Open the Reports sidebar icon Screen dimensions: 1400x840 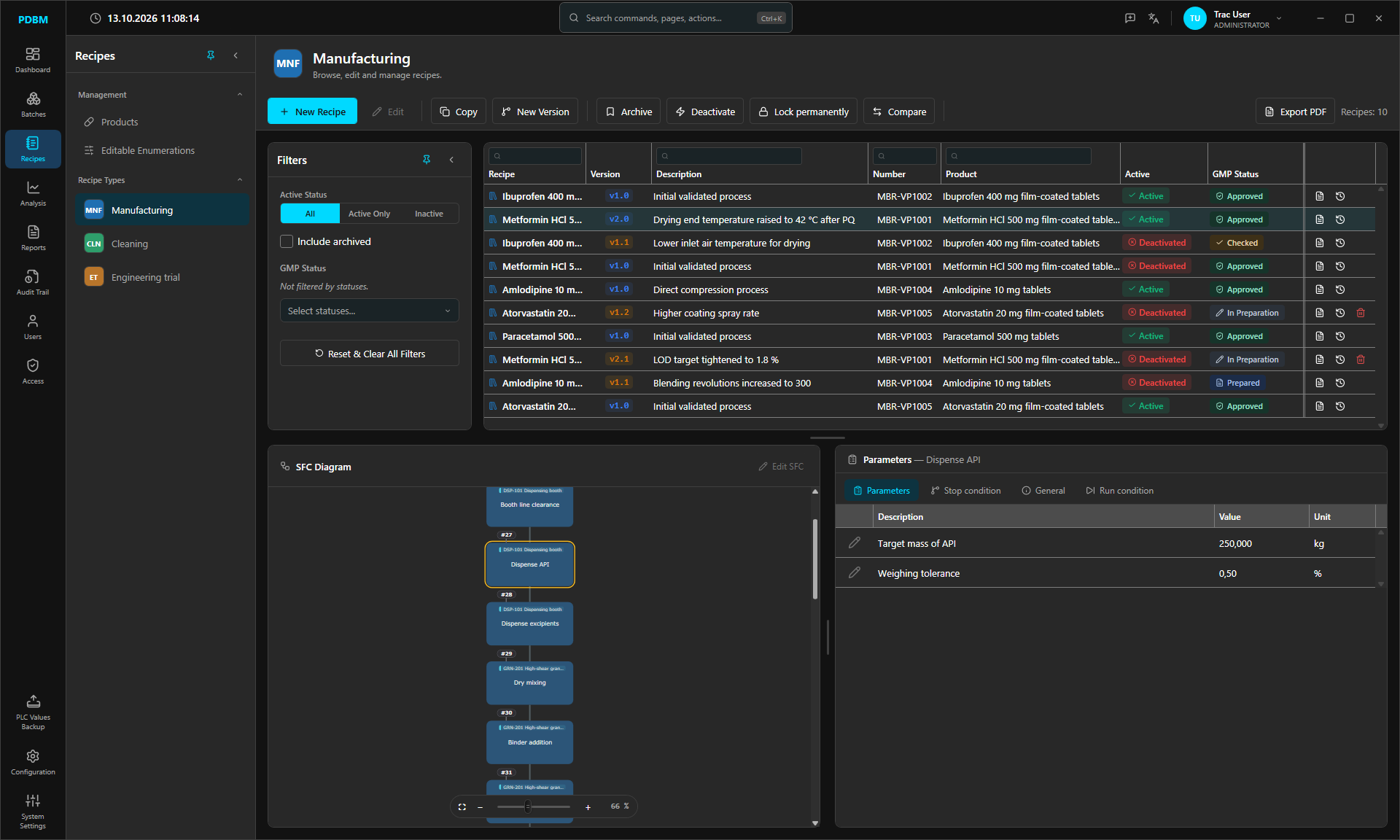[x=33, y=238]
